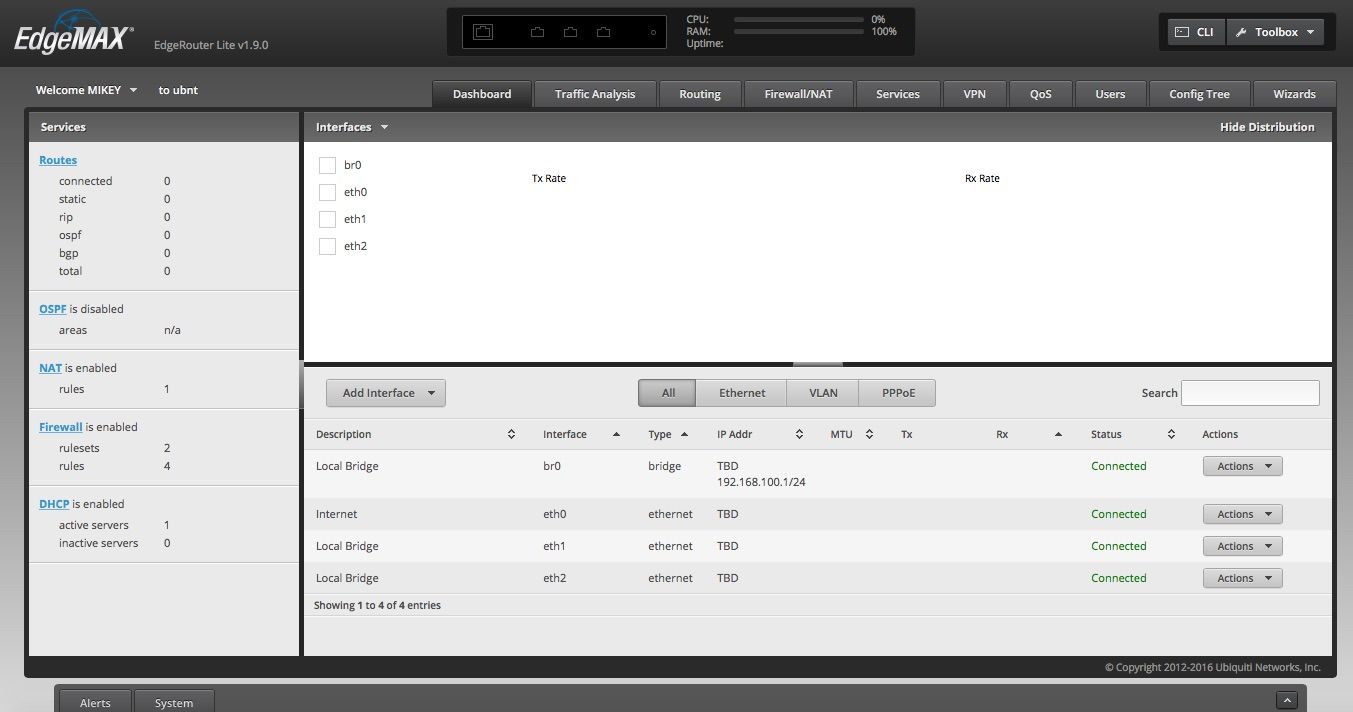Image resolution: width=1353 pixels, height=712 pixels.
Task: Open Actions dropdown for eth0 Internet row
Action: [1241, 514]
